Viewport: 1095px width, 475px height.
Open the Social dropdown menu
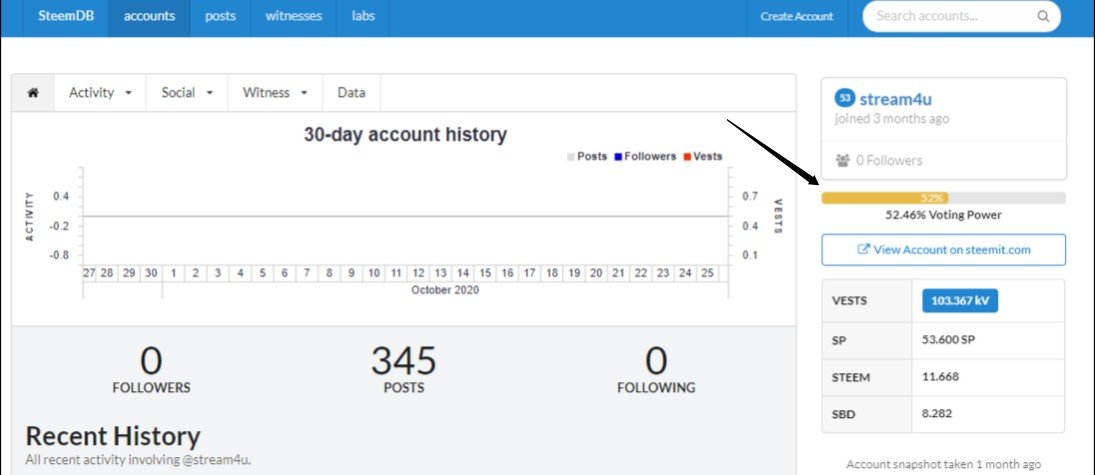pos(187,93)
